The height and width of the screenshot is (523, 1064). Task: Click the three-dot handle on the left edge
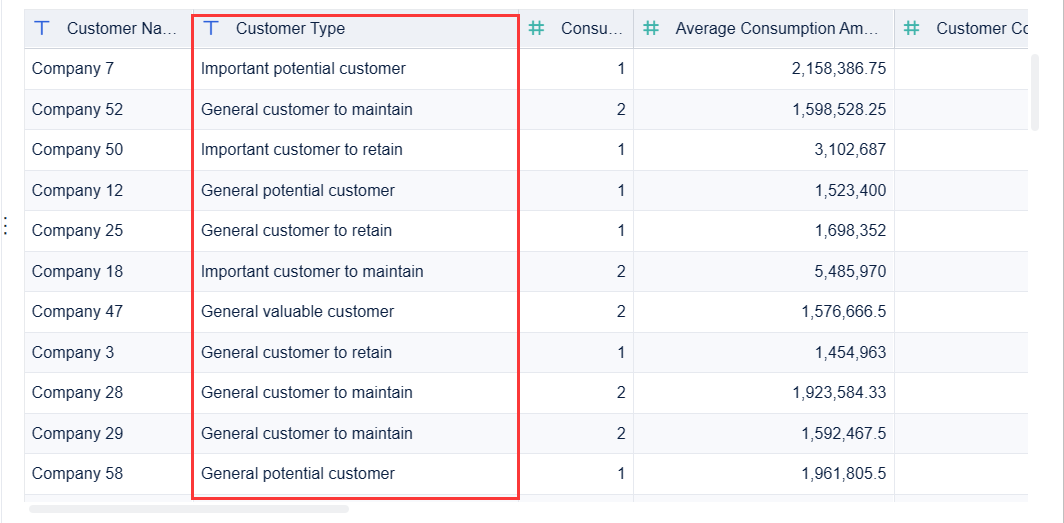pos(6,226)
